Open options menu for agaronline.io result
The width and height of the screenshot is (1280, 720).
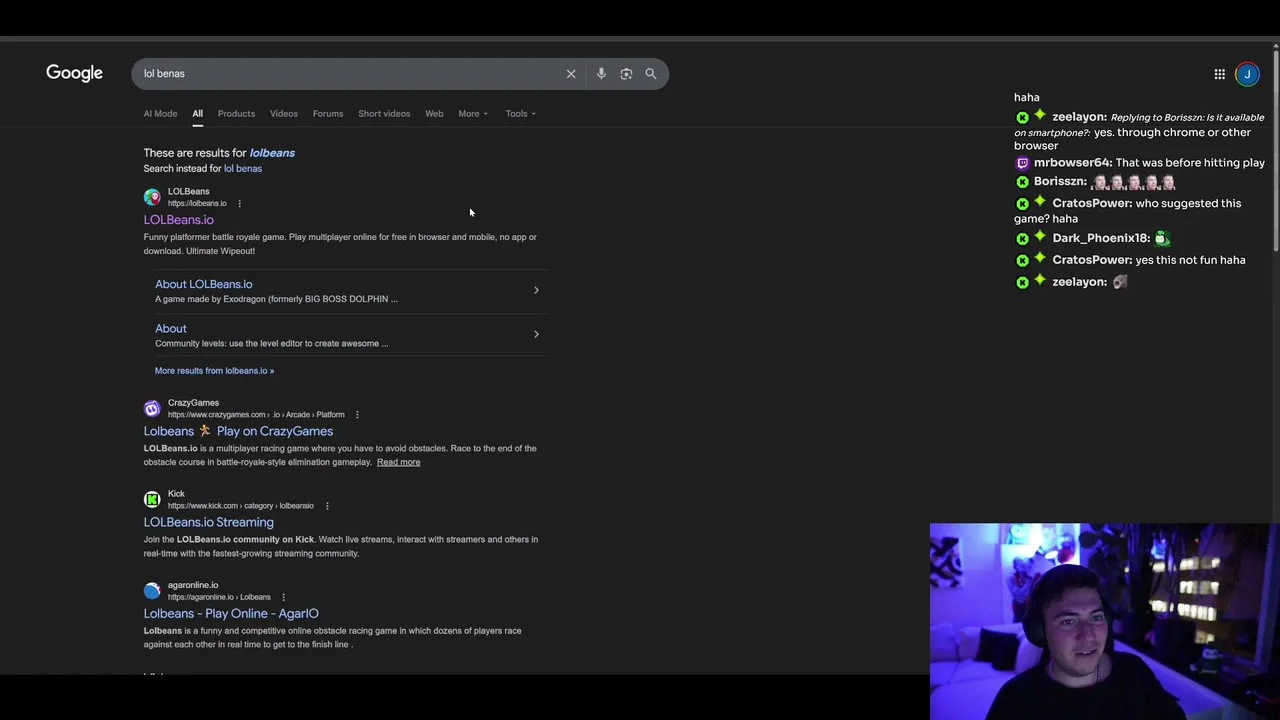tap(283, 597)
